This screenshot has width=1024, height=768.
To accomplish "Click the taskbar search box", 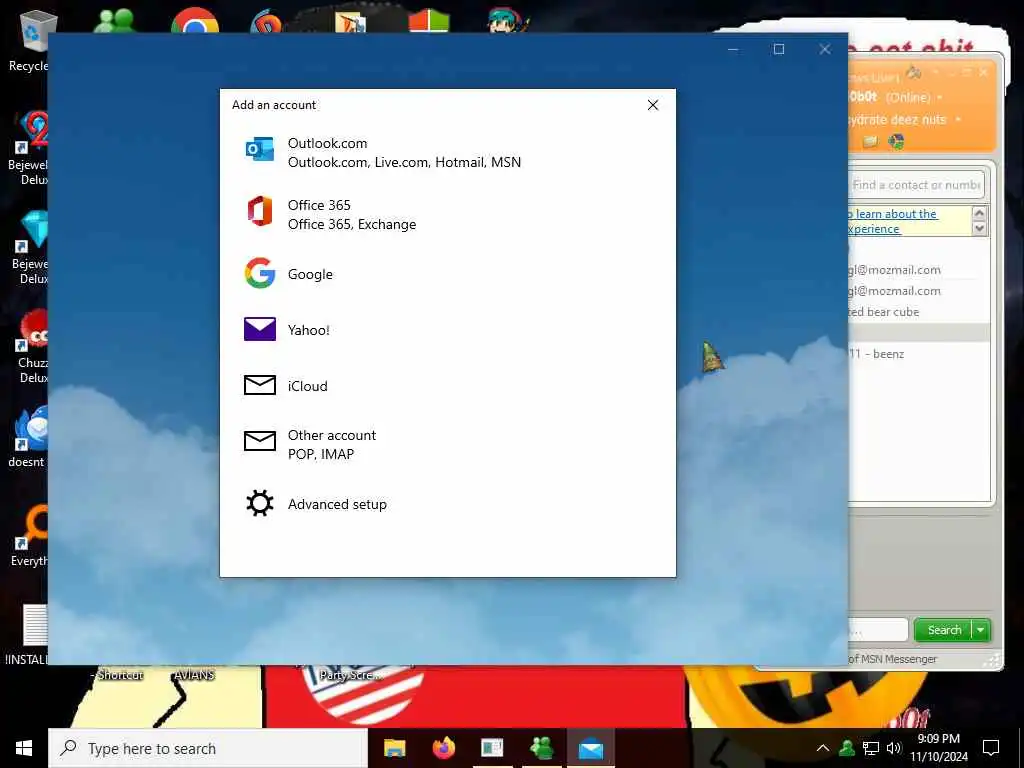I will [208, 748].
